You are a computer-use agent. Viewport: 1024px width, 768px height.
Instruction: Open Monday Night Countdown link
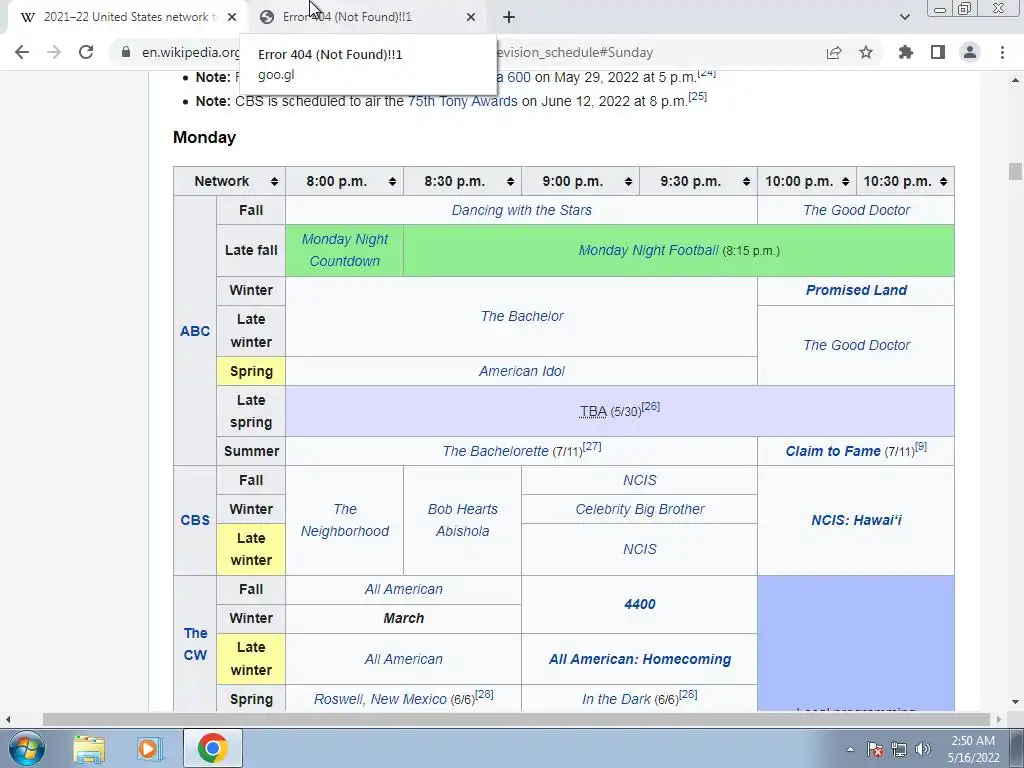345,250
